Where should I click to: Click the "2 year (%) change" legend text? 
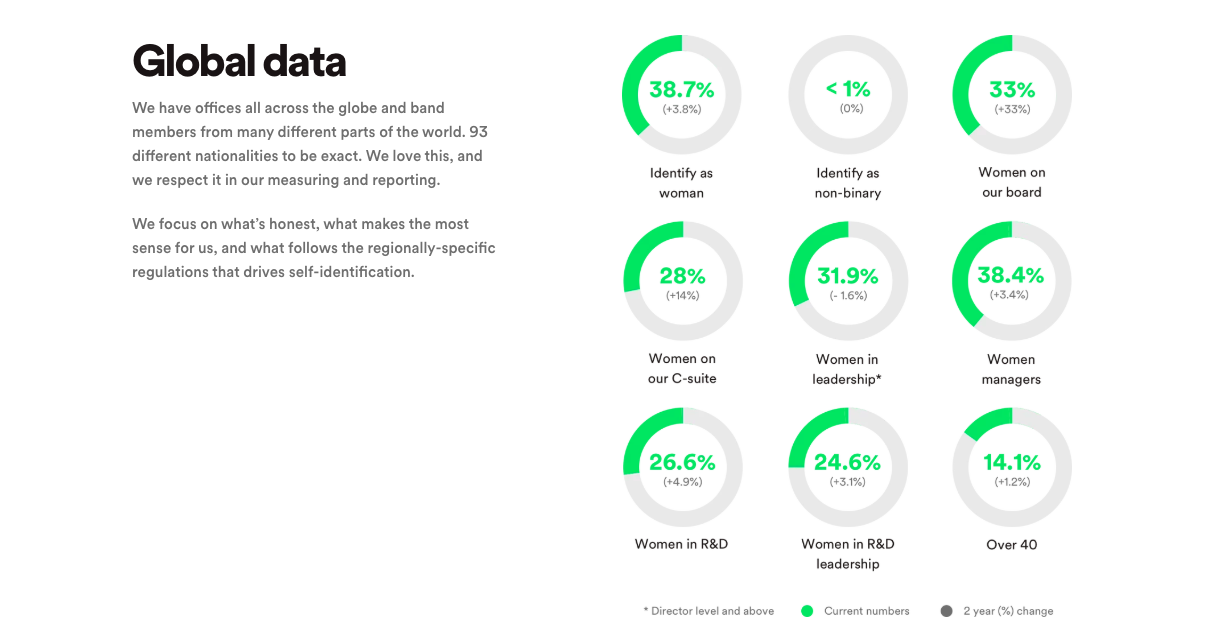click(x=1008, y=611)
